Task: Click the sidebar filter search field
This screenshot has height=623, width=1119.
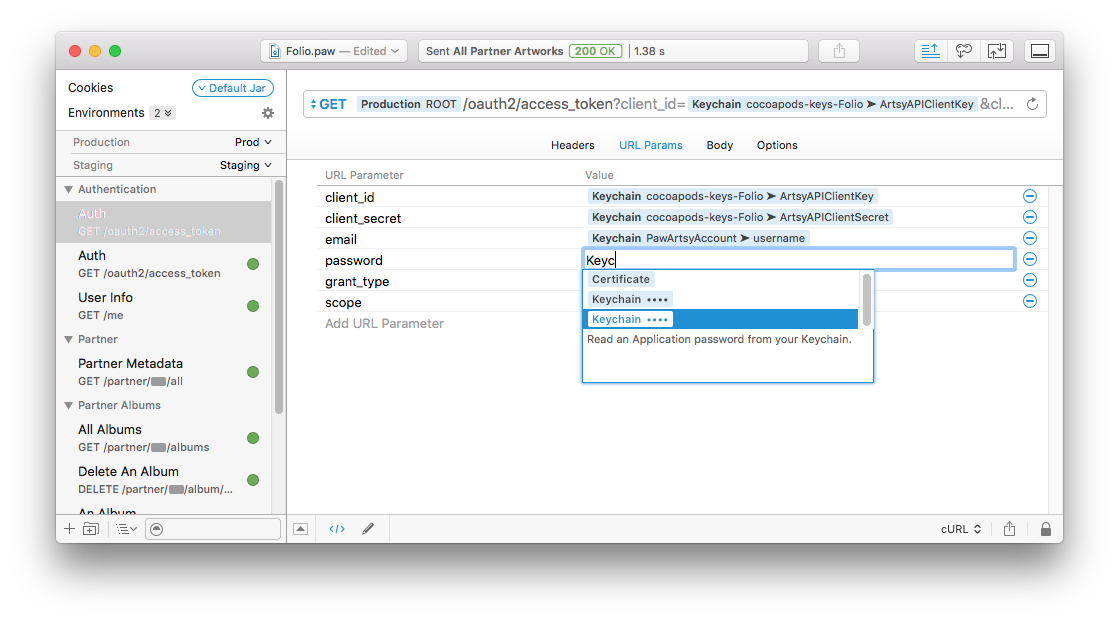Action: (213, 529)
